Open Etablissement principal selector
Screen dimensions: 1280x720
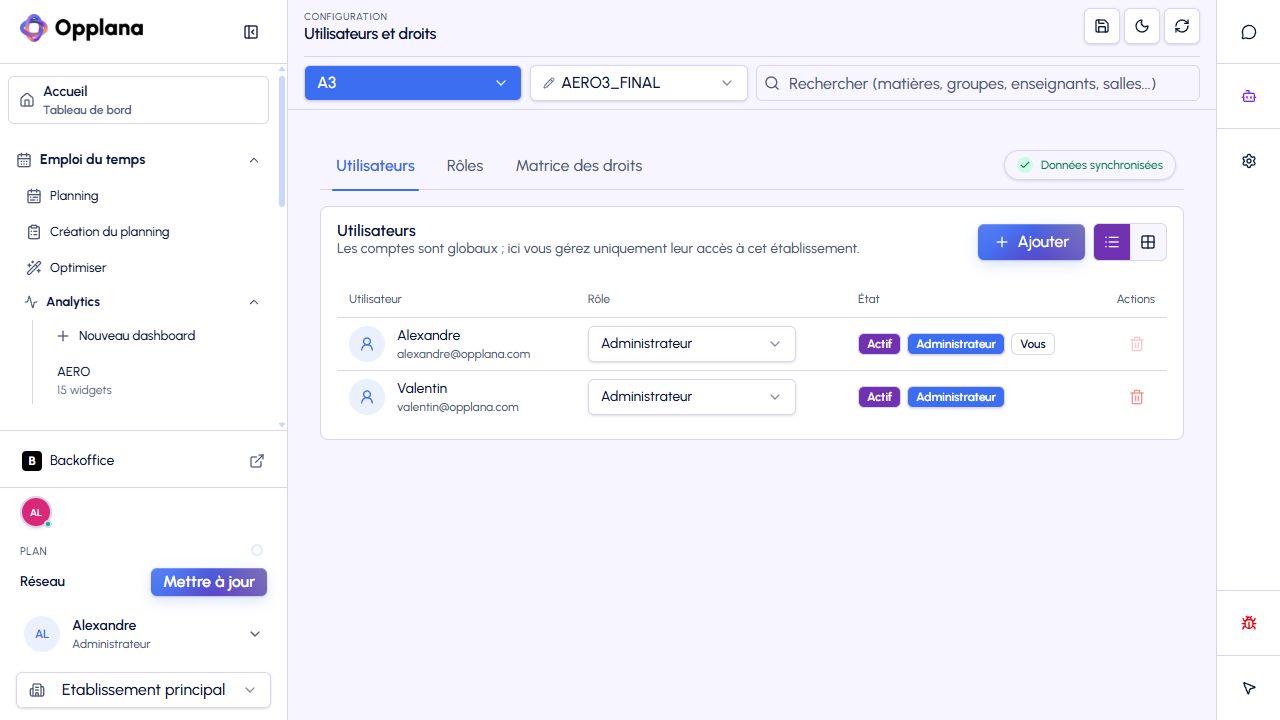[144, 690]
